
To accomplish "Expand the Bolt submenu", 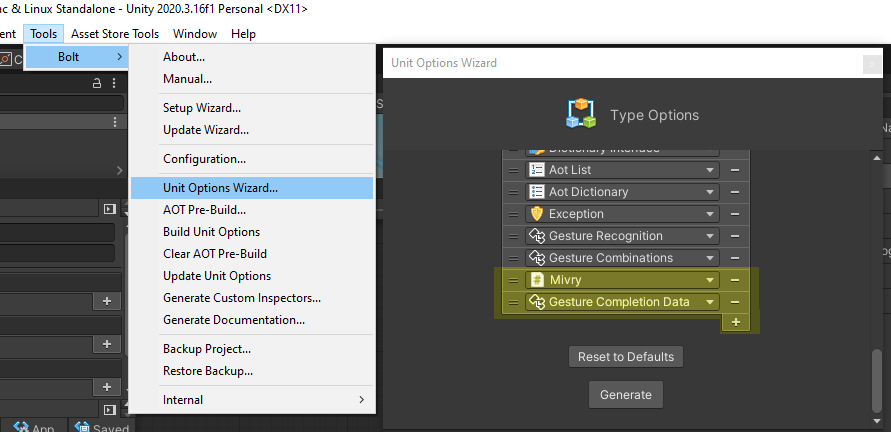I will [77, 57].
